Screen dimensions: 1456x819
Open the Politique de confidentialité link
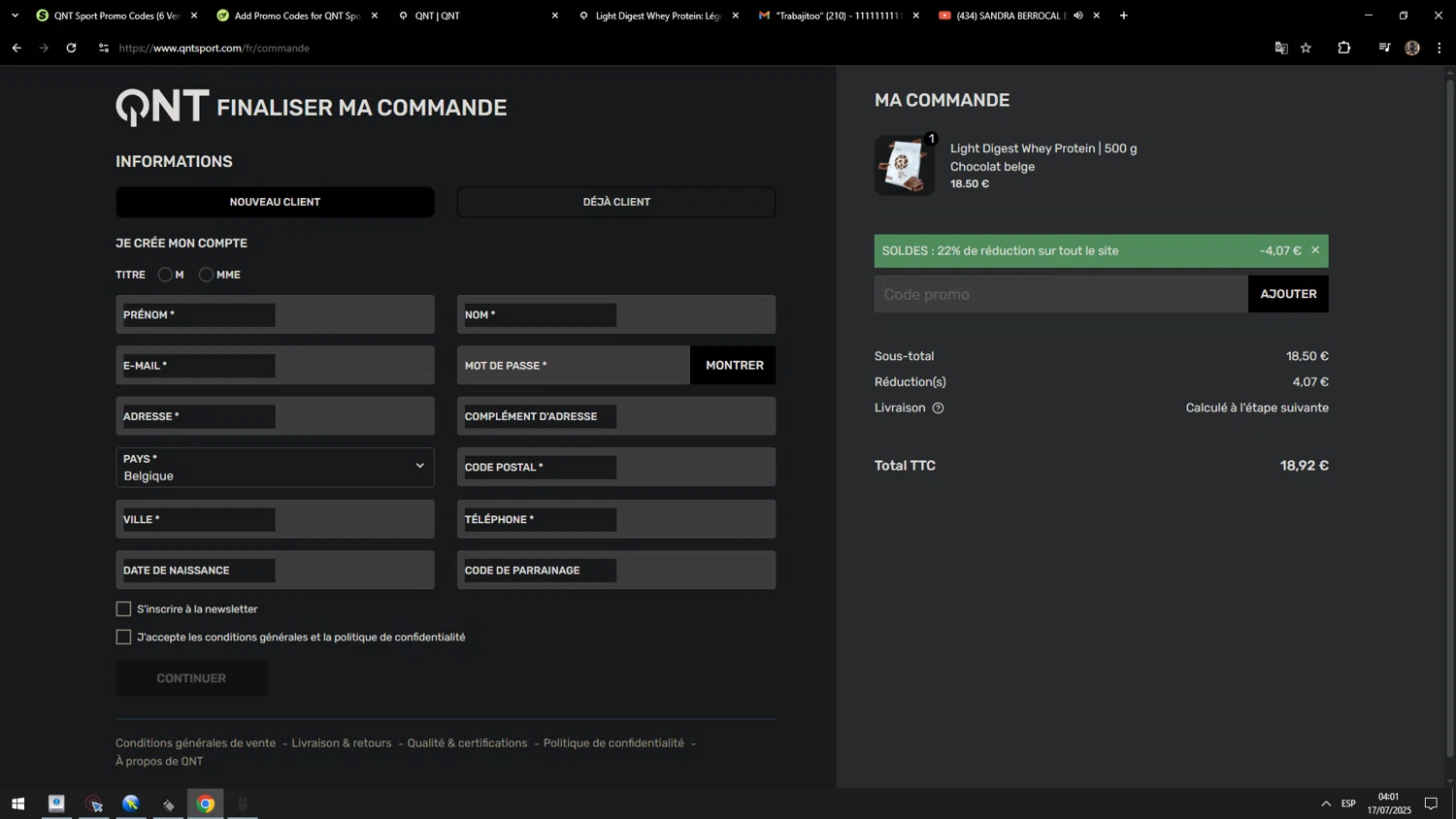click(x=613, y=743)
